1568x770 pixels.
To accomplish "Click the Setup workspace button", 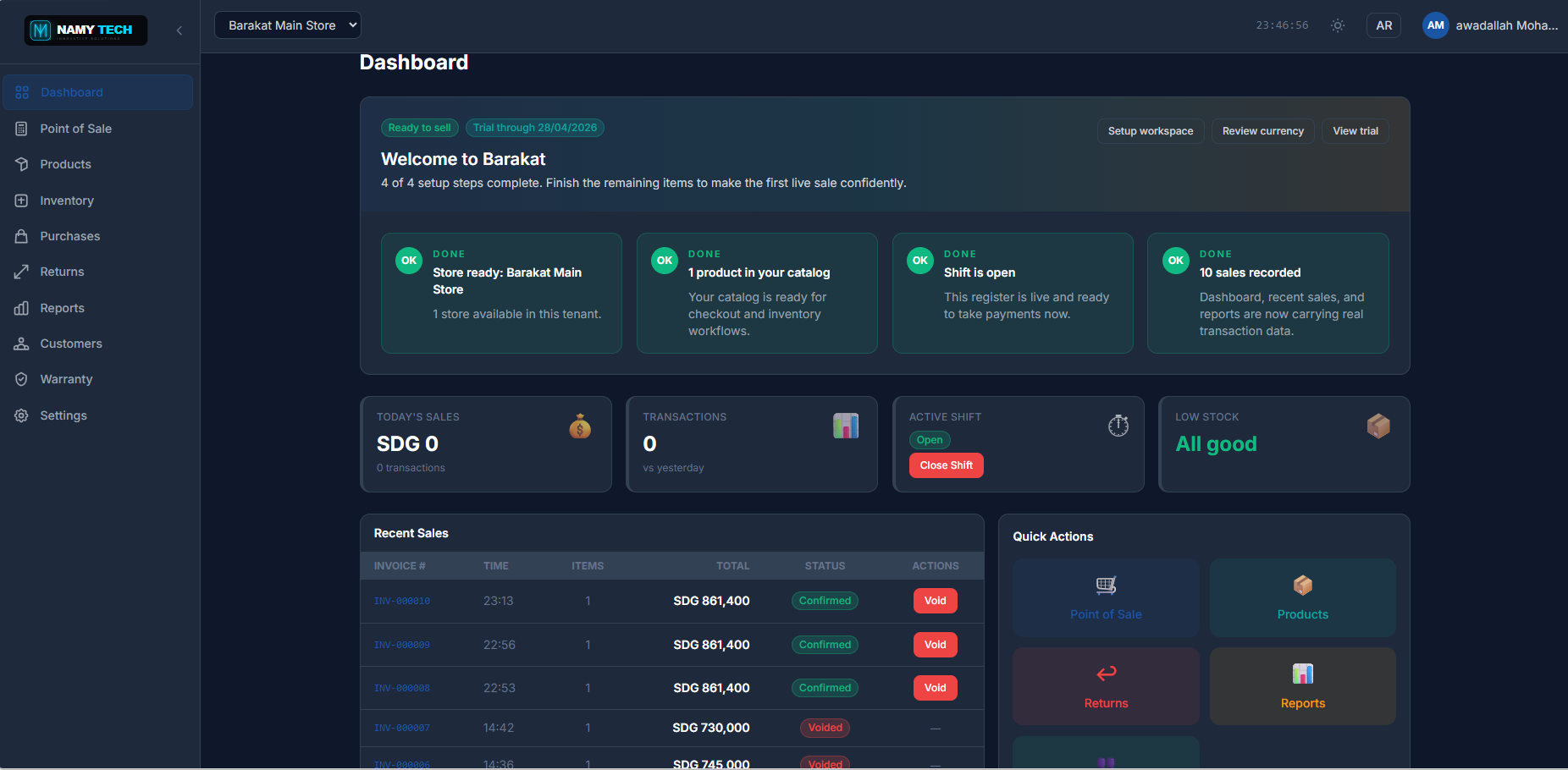I will tap(1151, 131).
